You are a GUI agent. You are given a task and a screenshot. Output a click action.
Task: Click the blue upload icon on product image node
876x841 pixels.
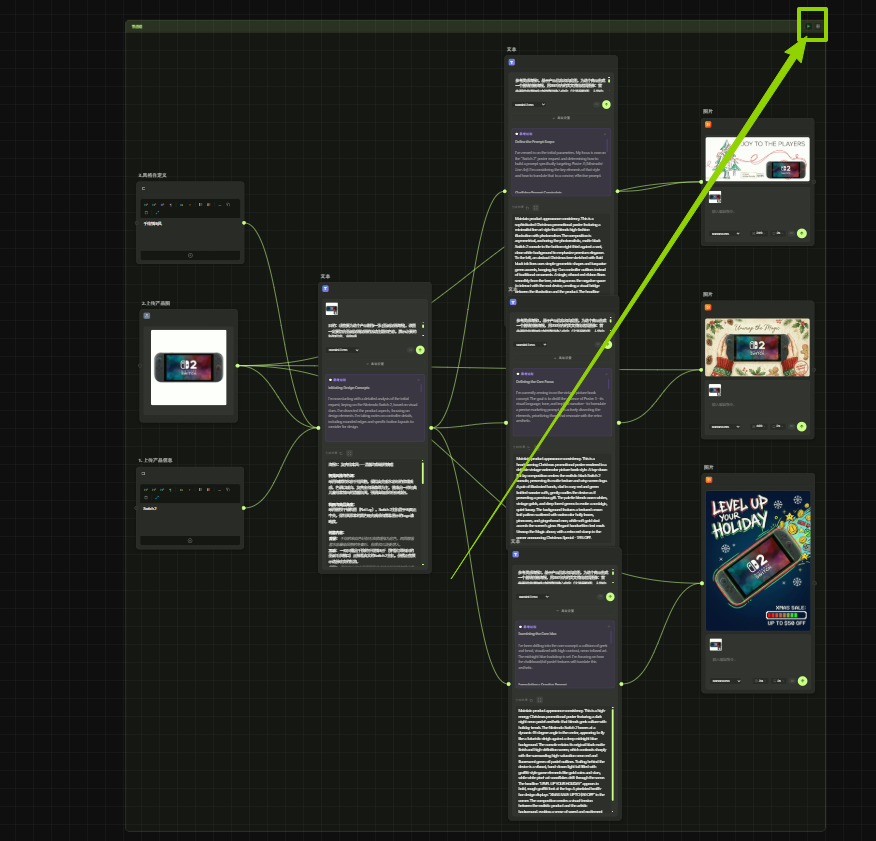tap(147, 315)
